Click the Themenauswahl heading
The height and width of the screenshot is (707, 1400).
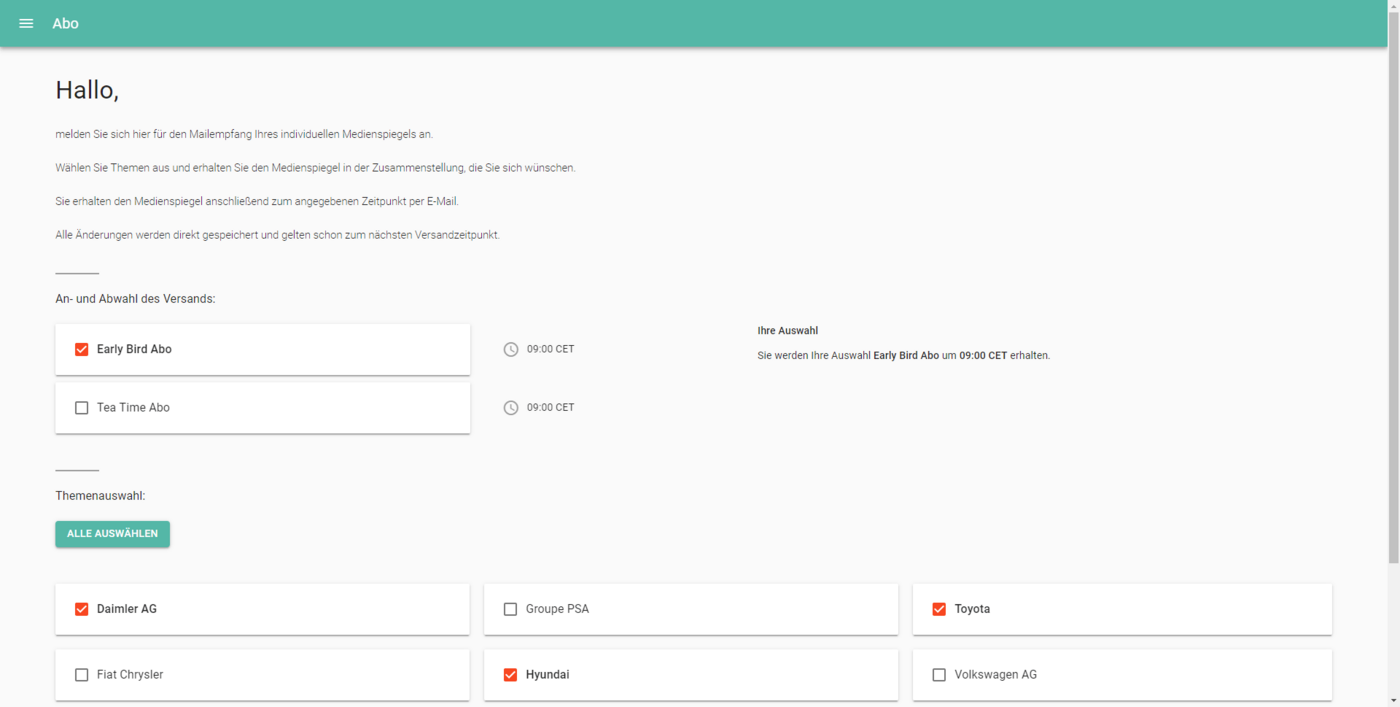[x=100, y=495]
